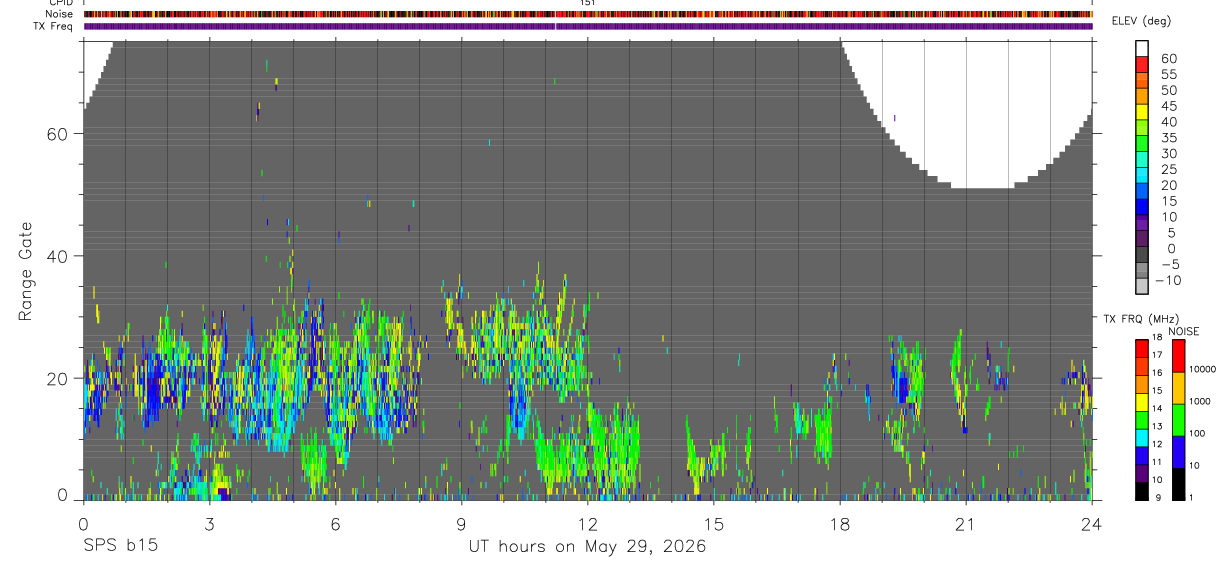Click the 'UT hours on May 29, 2026' axis title
Screen dimensions: 1228x567
(587, 547)
